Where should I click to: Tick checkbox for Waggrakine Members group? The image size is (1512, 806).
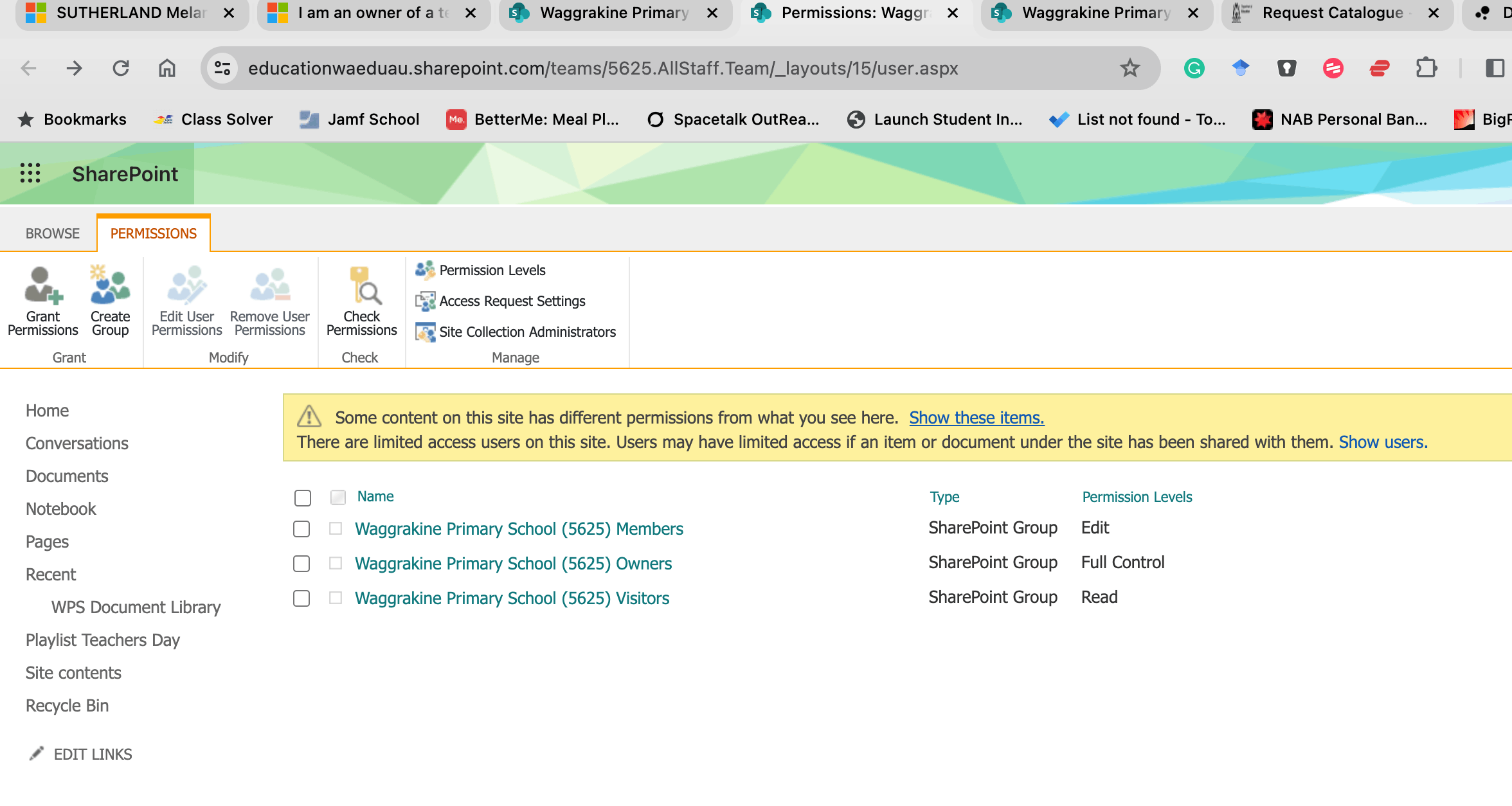click(301, 529)
